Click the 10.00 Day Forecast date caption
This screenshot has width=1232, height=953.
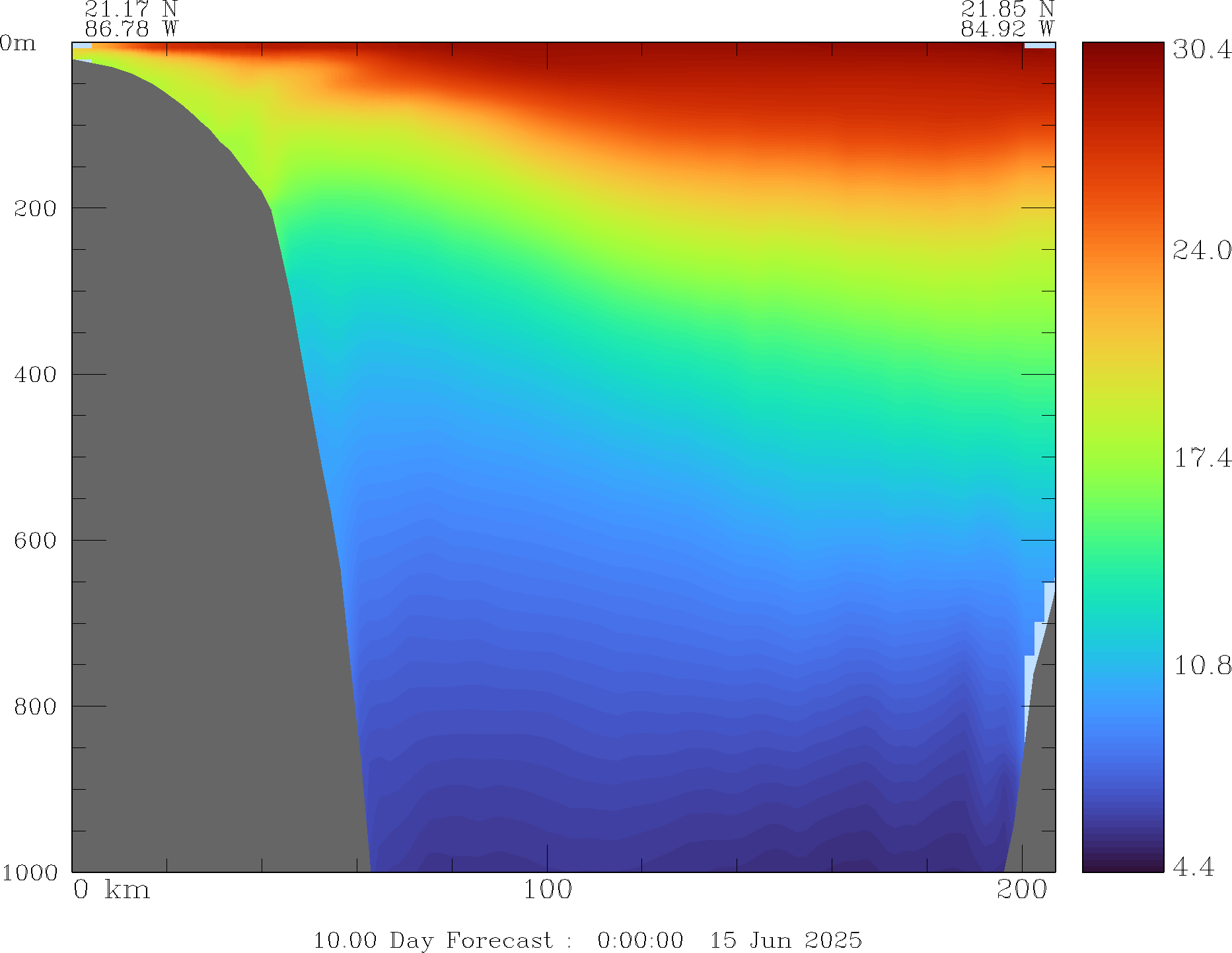coord(587,940)
